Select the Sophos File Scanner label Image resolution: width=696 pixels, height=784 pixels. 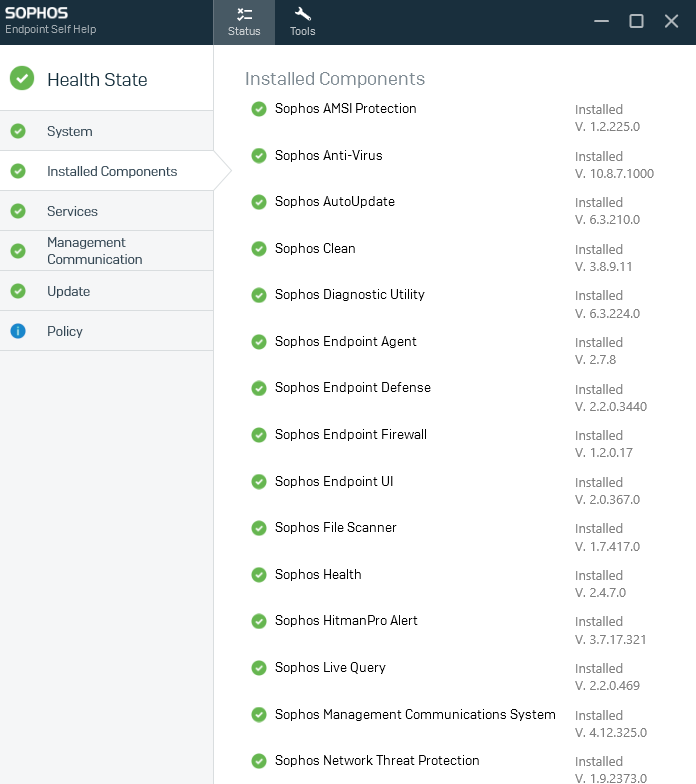click(336, 528)
